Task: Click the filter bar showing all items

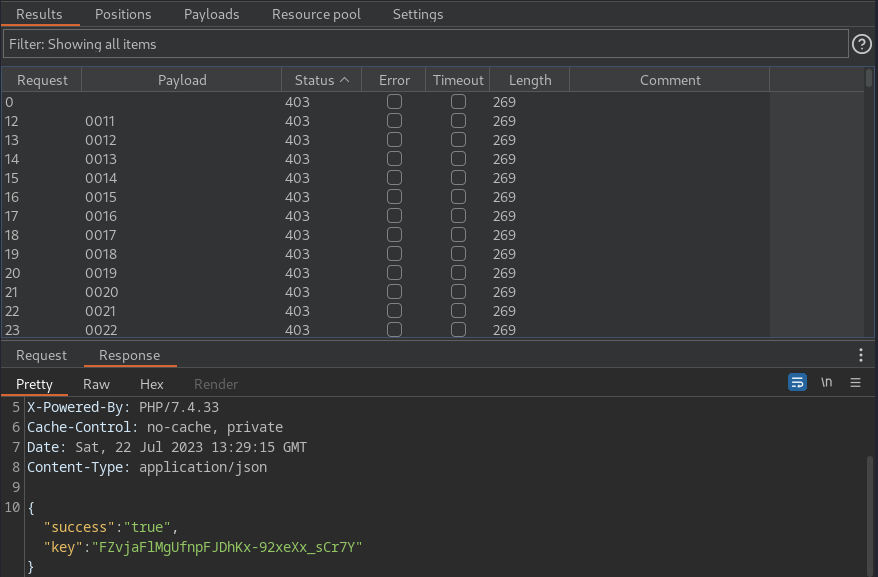Action: 426,44
